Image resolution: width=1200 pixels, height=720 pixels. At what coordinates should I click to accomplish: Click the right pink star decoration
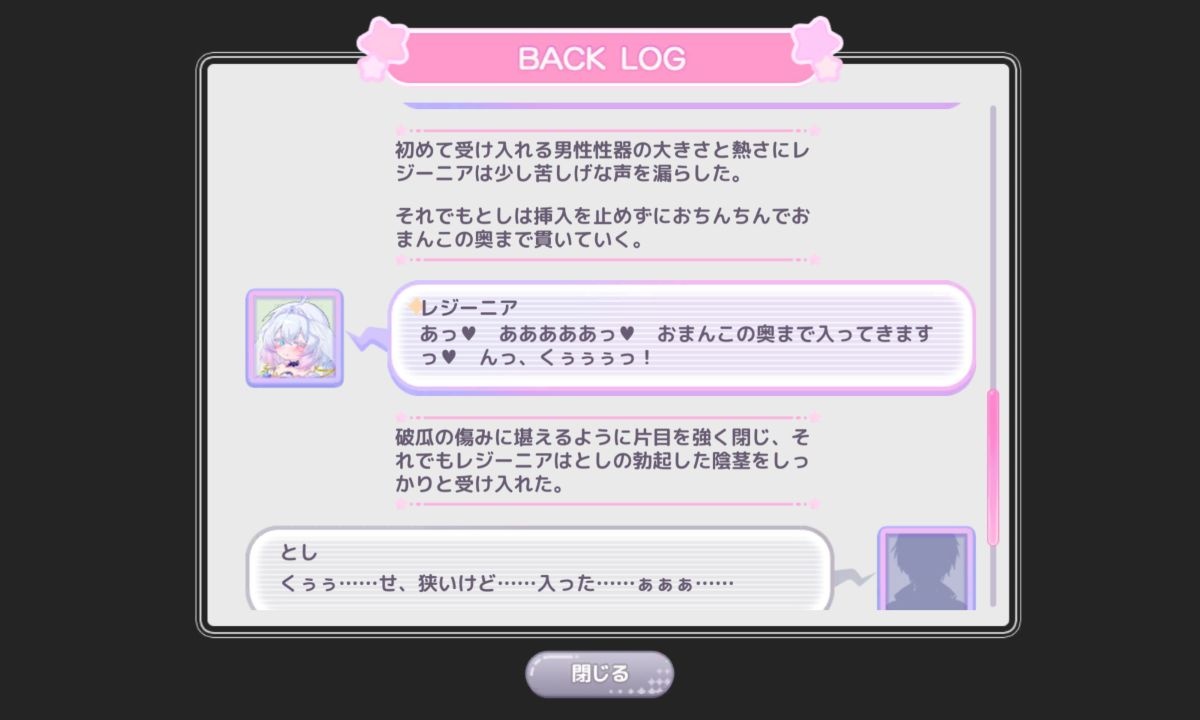pyautogui.click(x=819, y=48)
